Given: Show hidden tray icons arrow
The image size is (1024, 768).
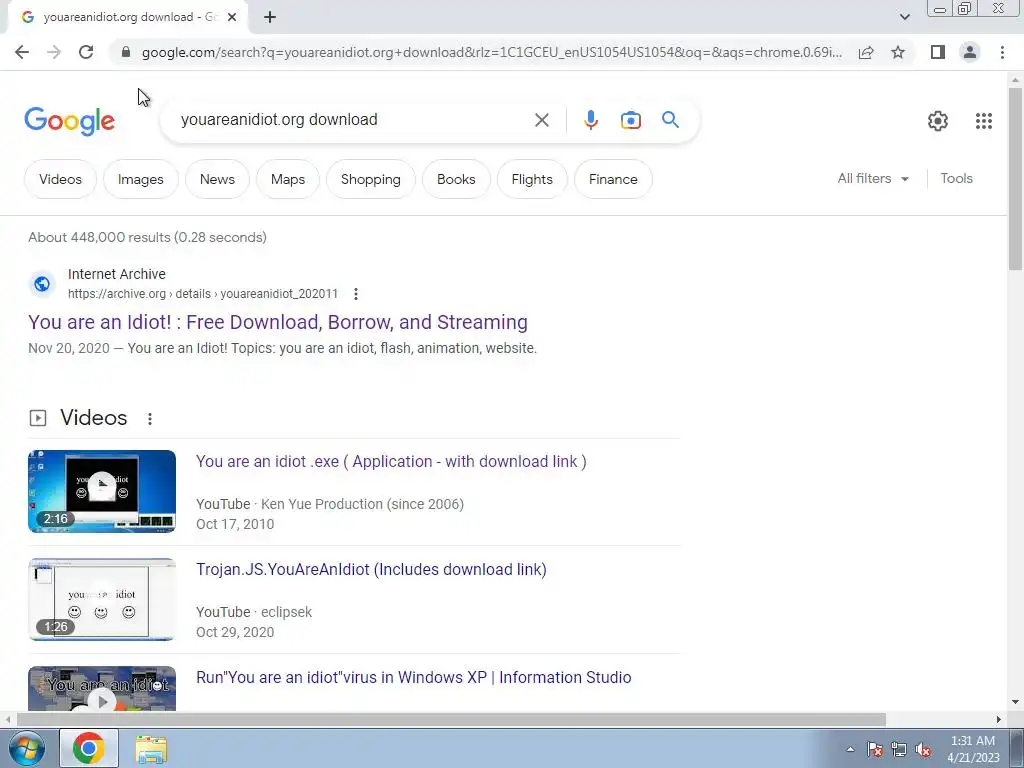Looking at the screenshot, I should click(850, 749).
